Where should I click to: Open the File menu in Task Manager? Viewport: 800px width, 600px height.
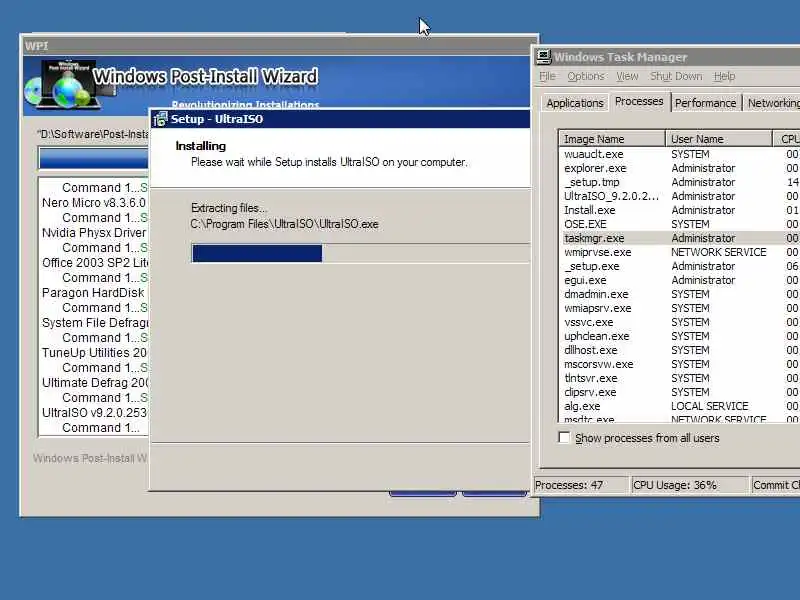tap(547, 76)
